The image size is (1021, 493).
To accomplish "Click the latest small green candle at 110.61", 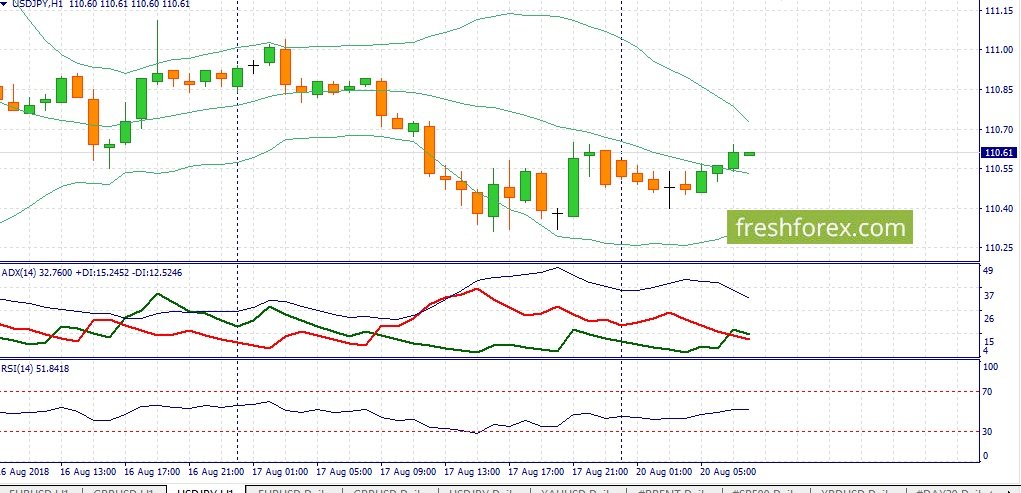I will click(749, 154).
